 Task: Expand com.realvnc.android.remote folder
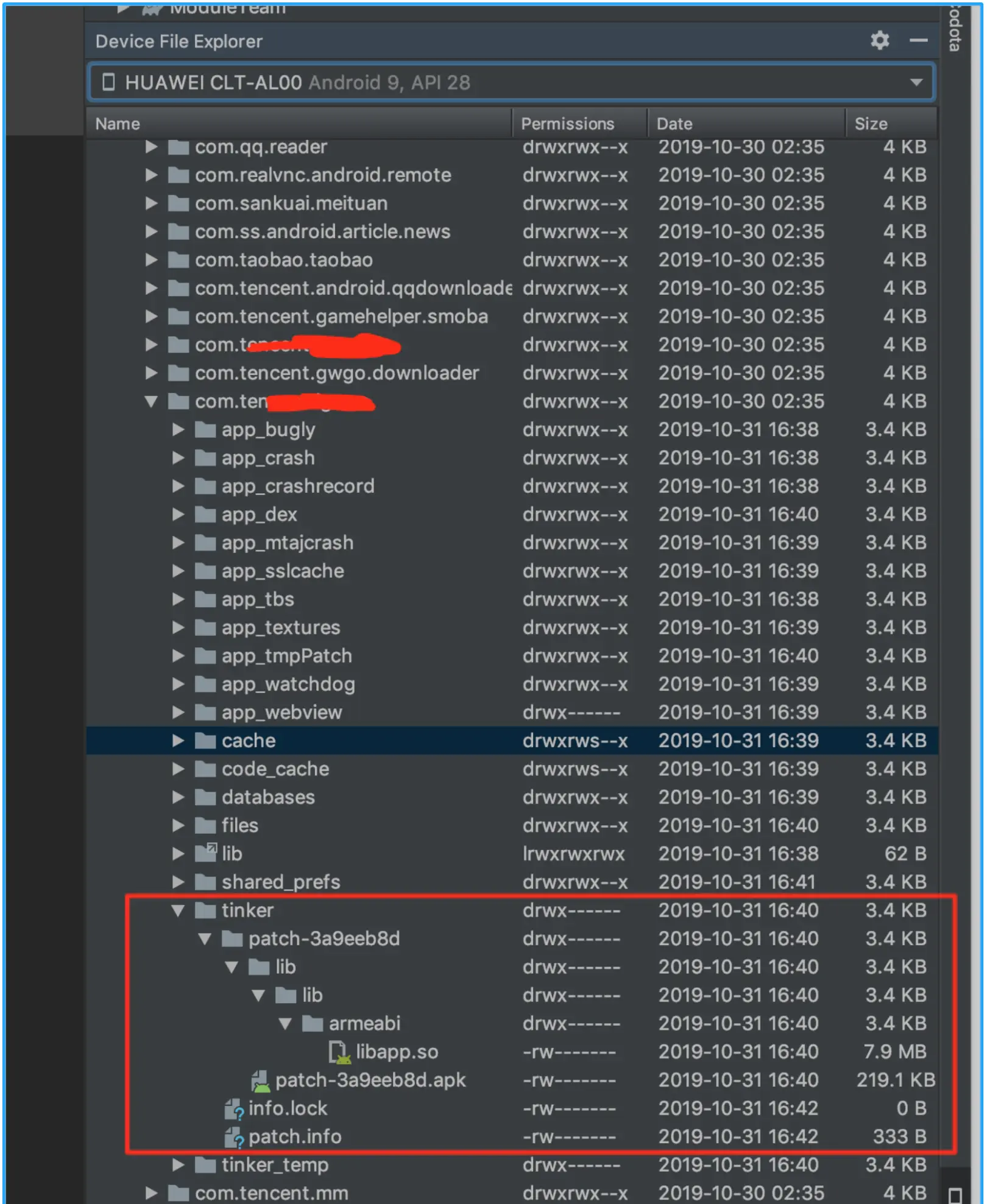tap(151, 175)
